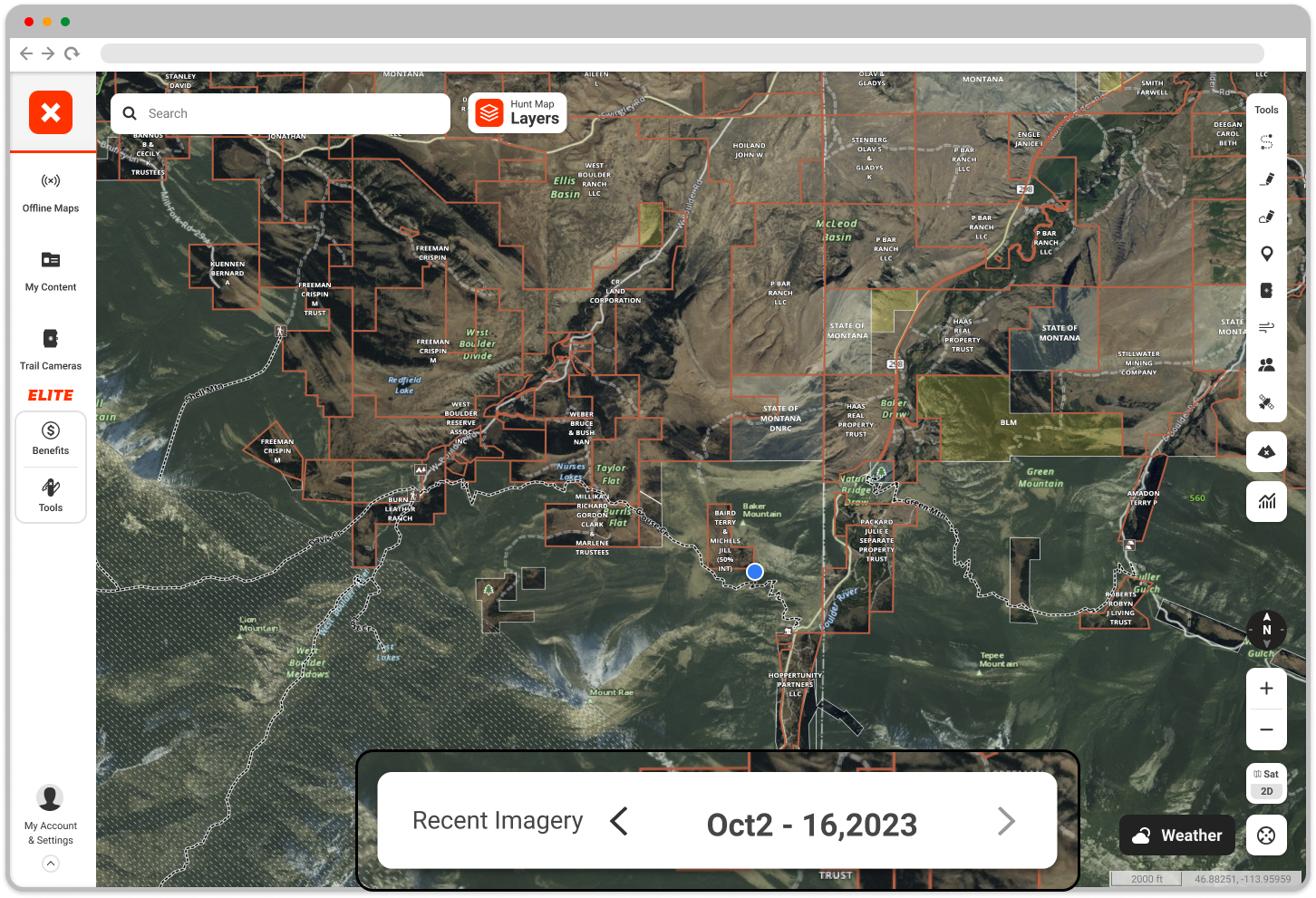Click the Redfield Lake map label
1316x898 pixels.
point(404,385)
